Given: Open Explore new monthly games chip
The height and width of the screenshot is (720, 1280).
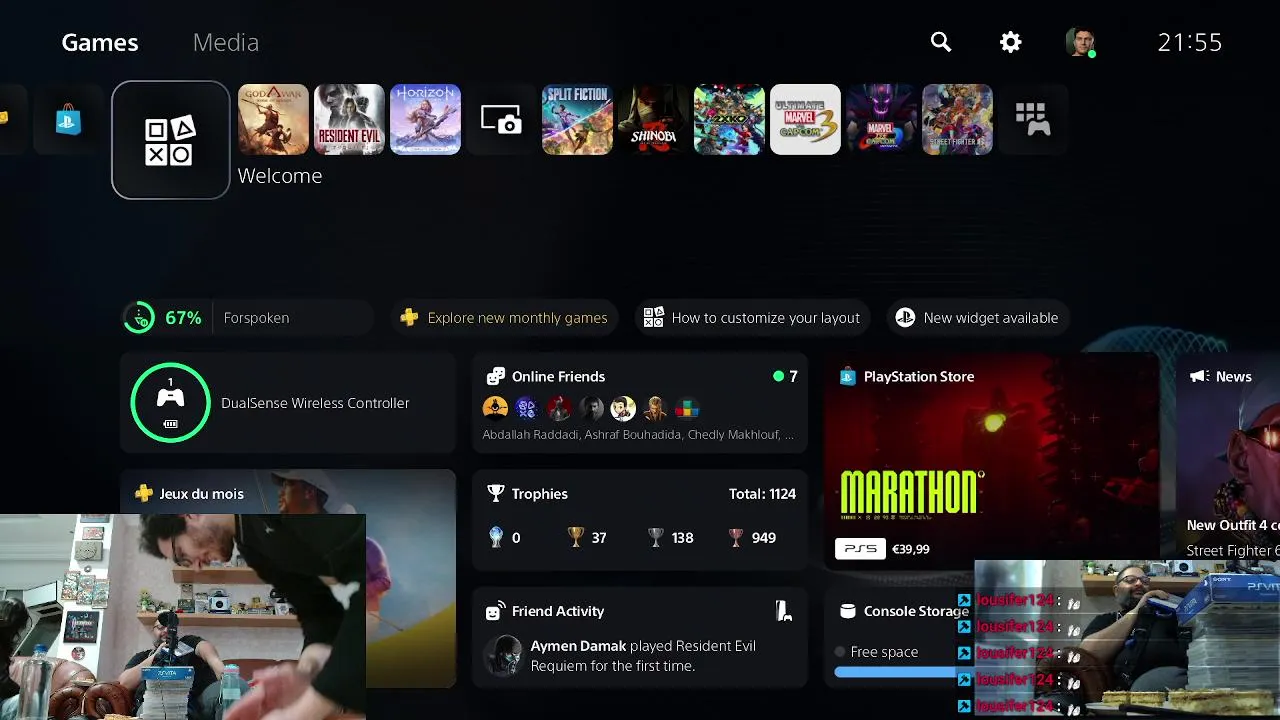Looking at the screenshot, I should pos(505,318).
